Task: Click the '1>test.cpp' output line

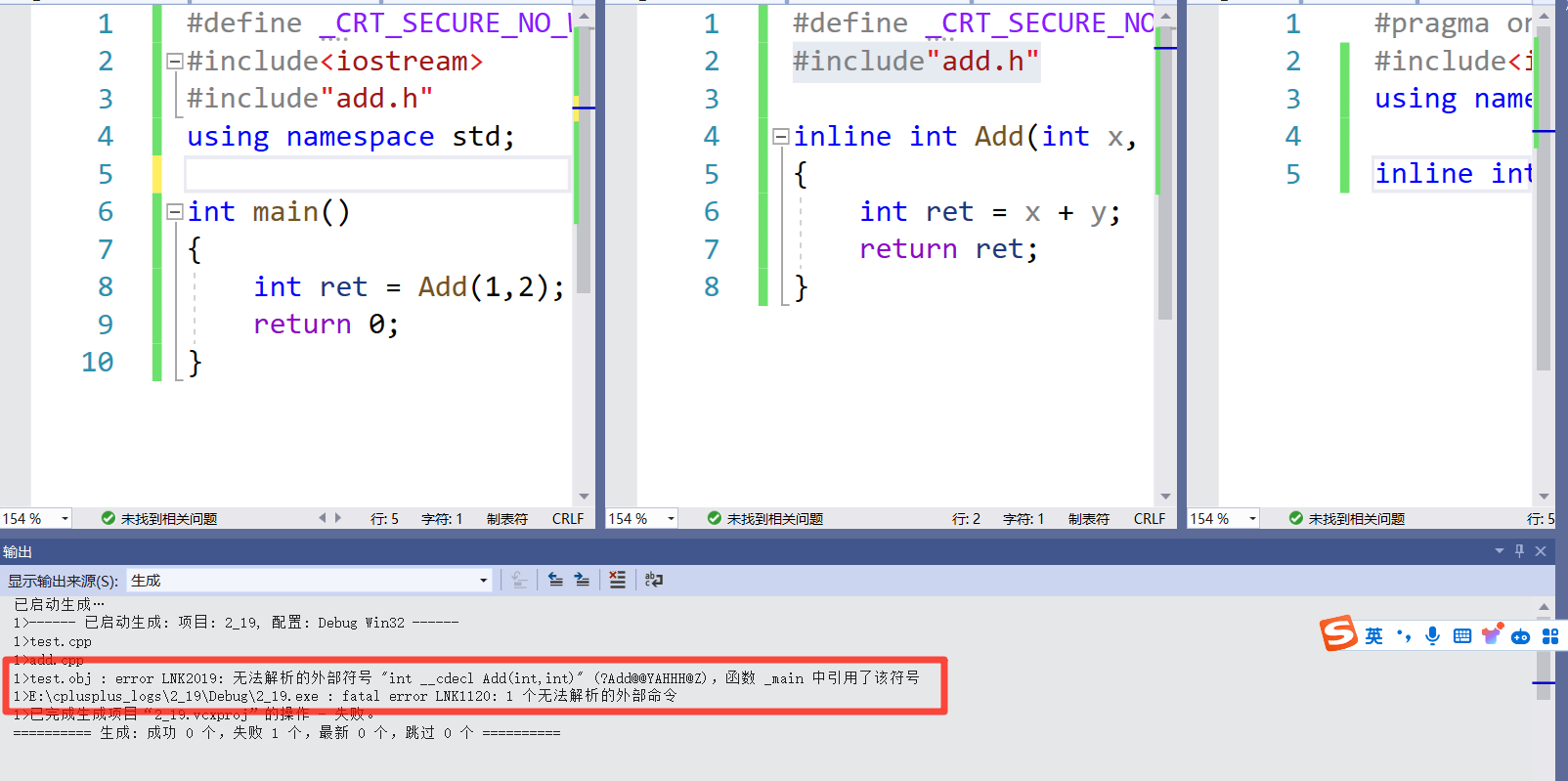Action: (x=52, y=642)
